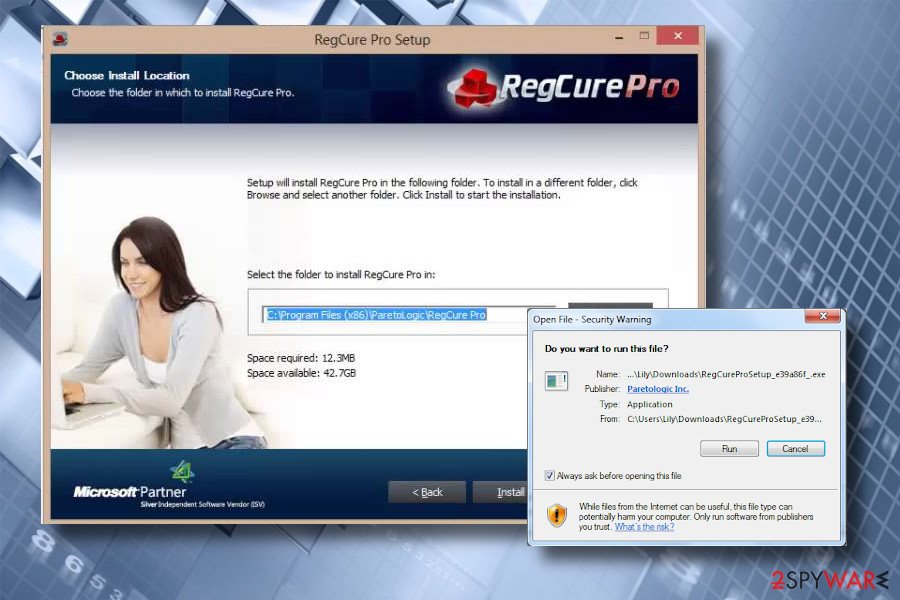Viewport: 900px width, 600px height.
Task: Maximize the RegCure Pro Setup window
Action: coord(644,36)
